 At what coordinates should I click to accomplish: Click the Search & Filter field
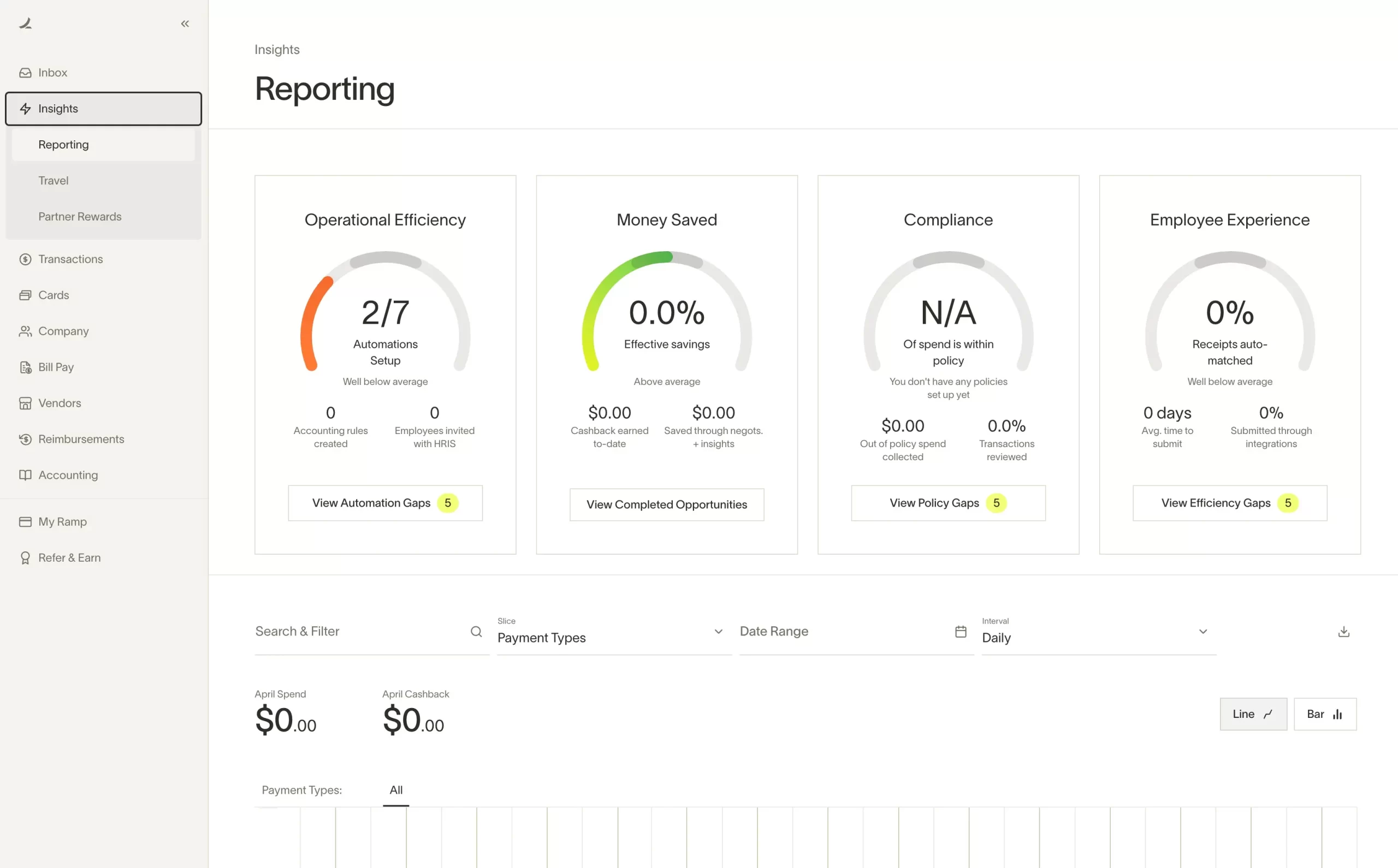(x=359, y=632)
